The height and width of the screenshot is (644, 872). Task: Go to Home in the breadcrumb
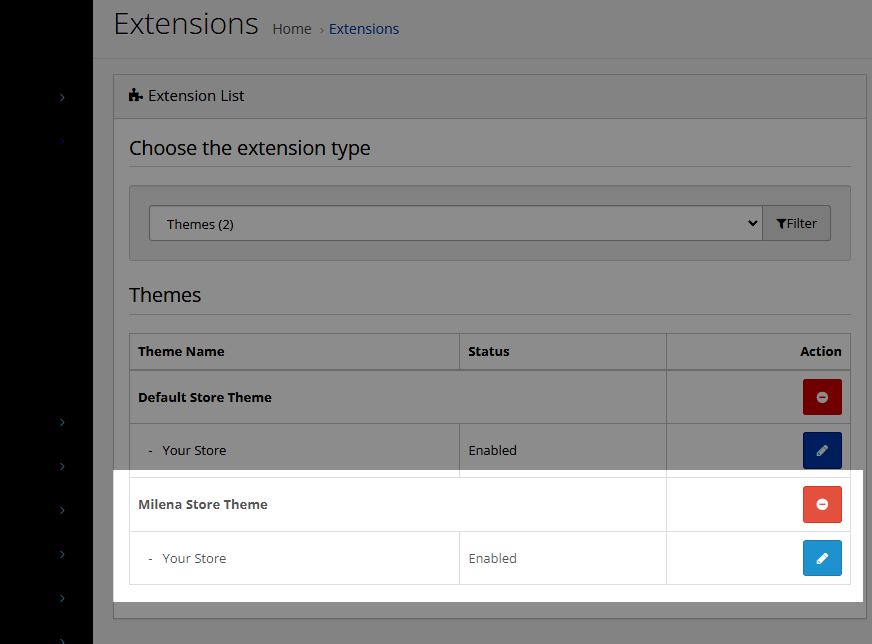[292, 29]
